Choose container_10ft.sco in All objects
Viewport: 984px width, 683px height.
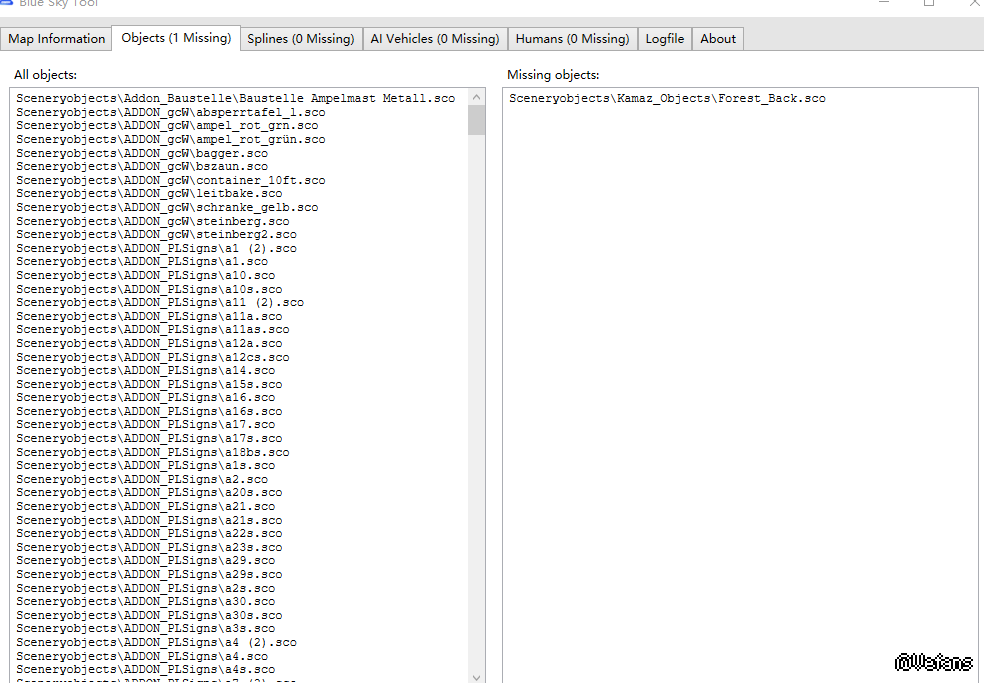(171, 180)
